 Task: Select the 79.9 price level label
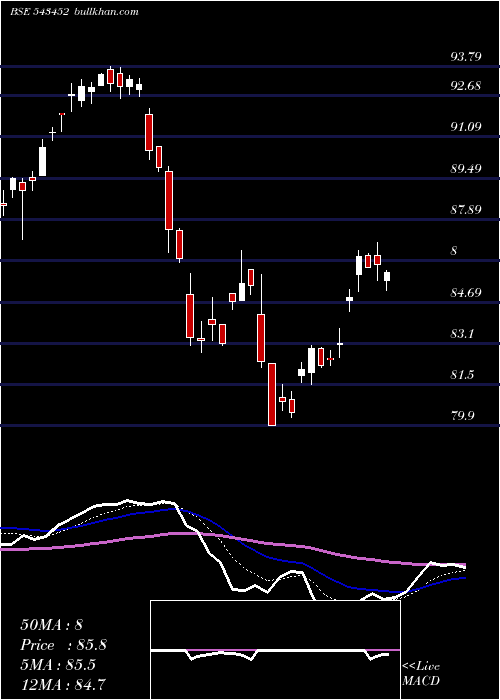click(x=462, y=416)
